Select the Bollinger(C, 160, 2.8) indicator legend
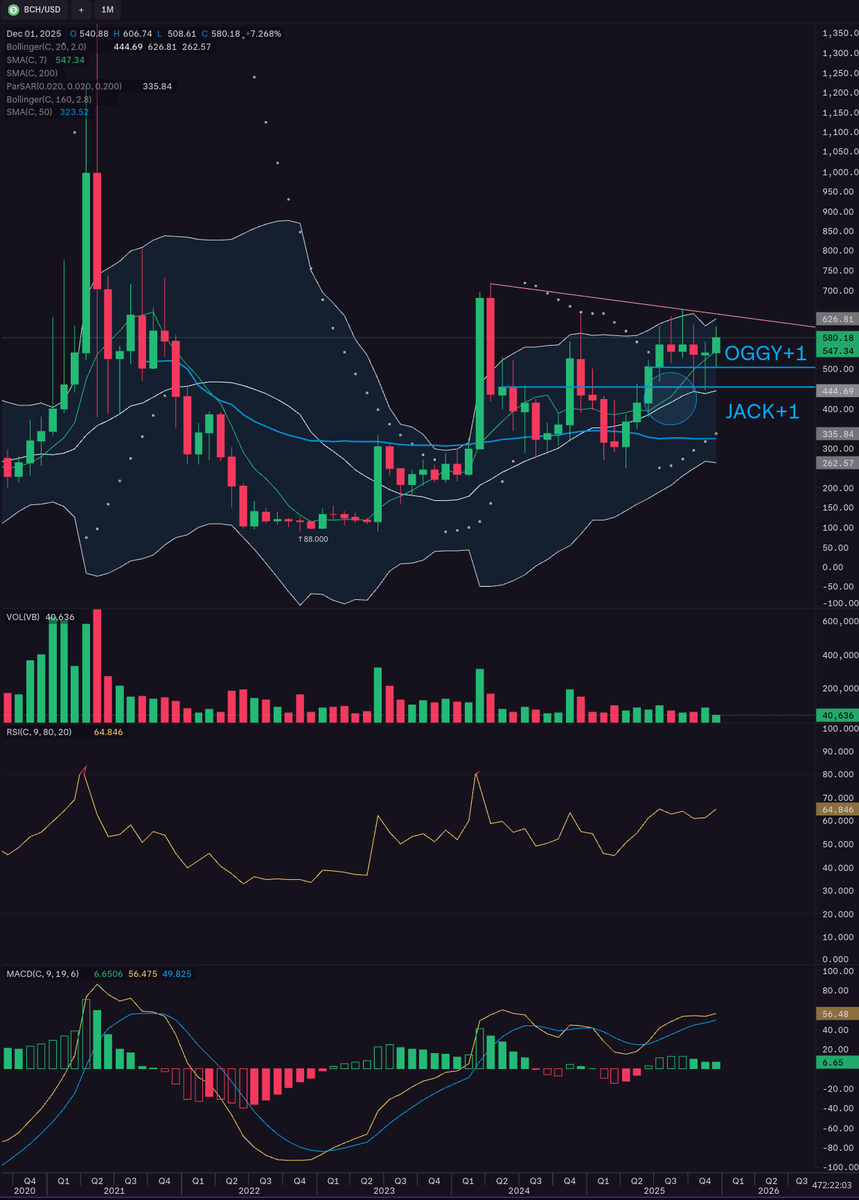This screenshot has height=1200, width=859. point(51,99)
